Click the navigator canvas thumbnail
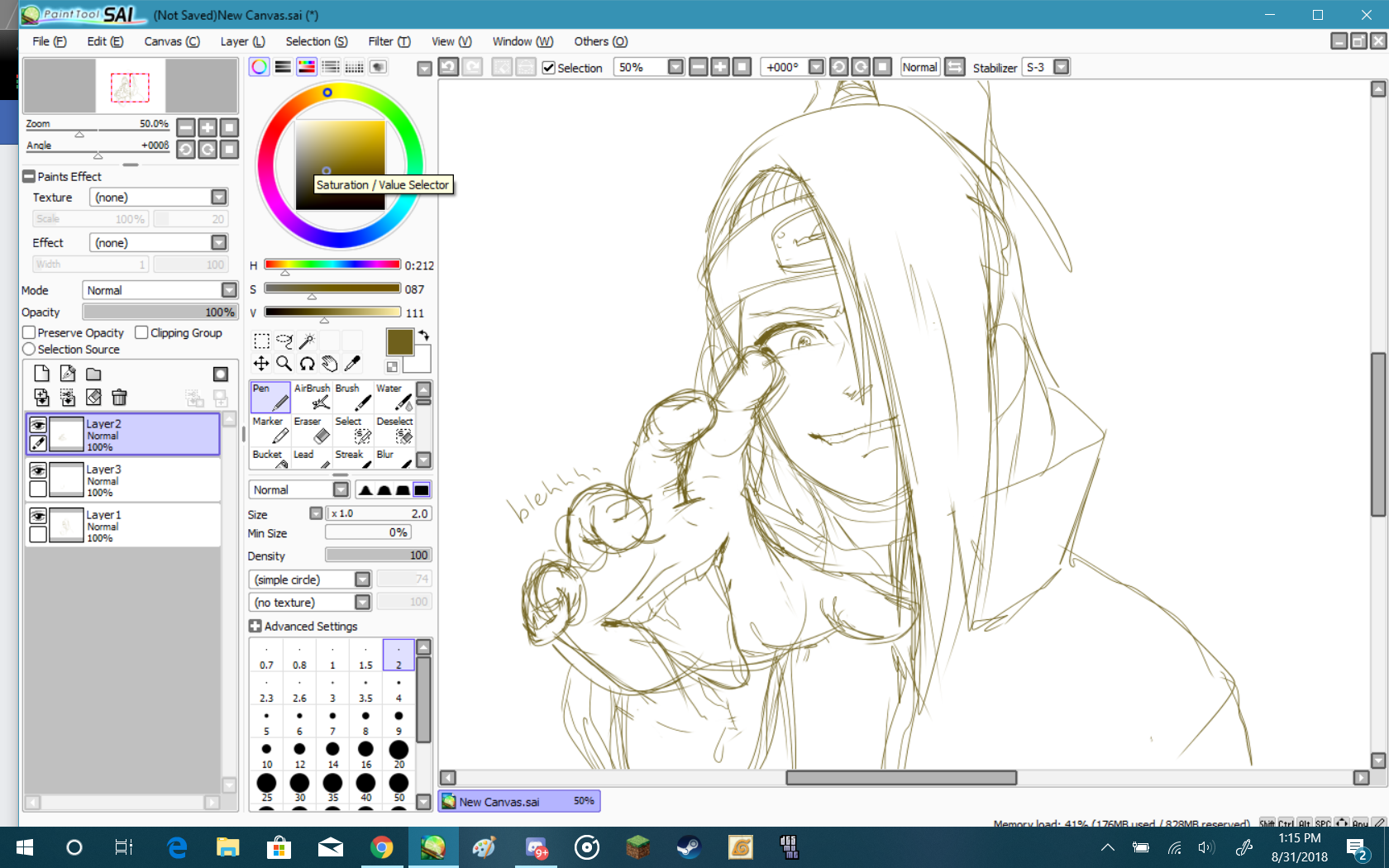This screenshot has width=1389, height=868. point(131,86)
